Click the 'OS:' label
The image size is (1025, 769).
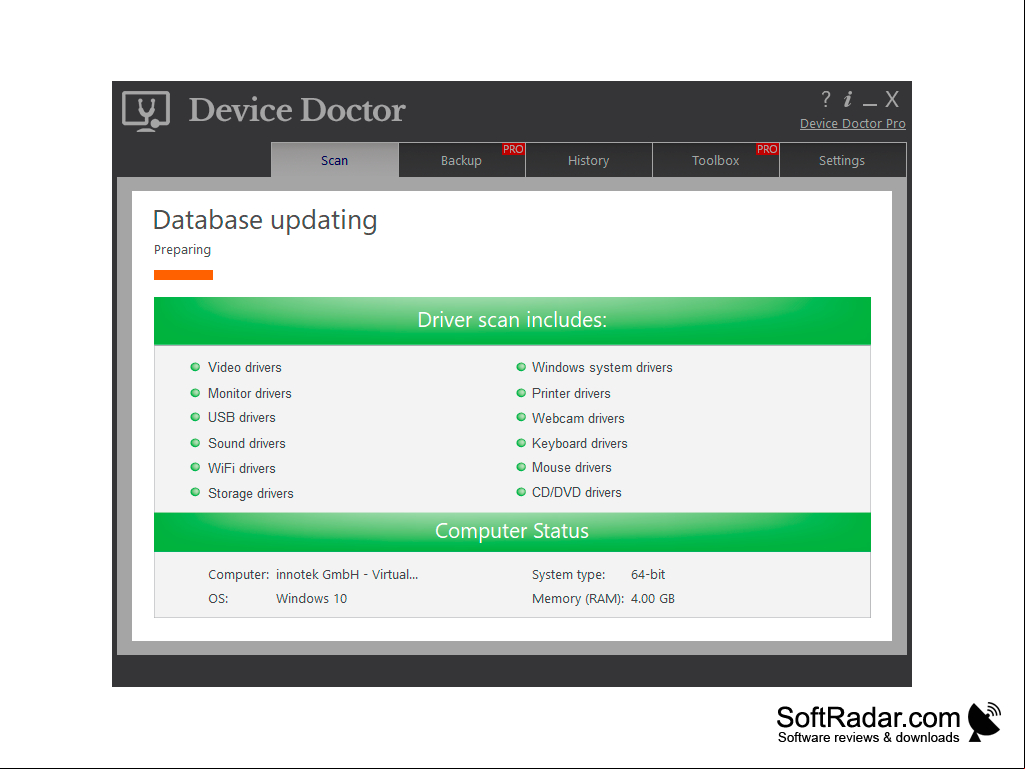point(218,598)
